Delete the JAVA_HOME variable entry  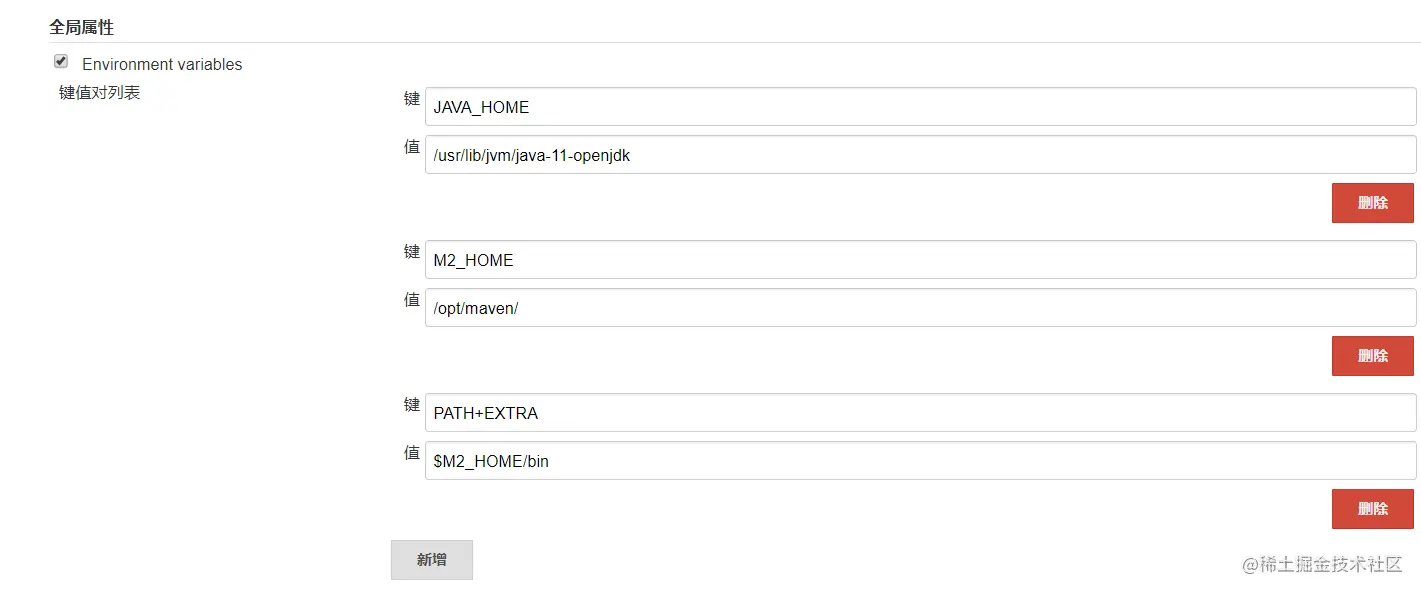(x=1372, y=203)
